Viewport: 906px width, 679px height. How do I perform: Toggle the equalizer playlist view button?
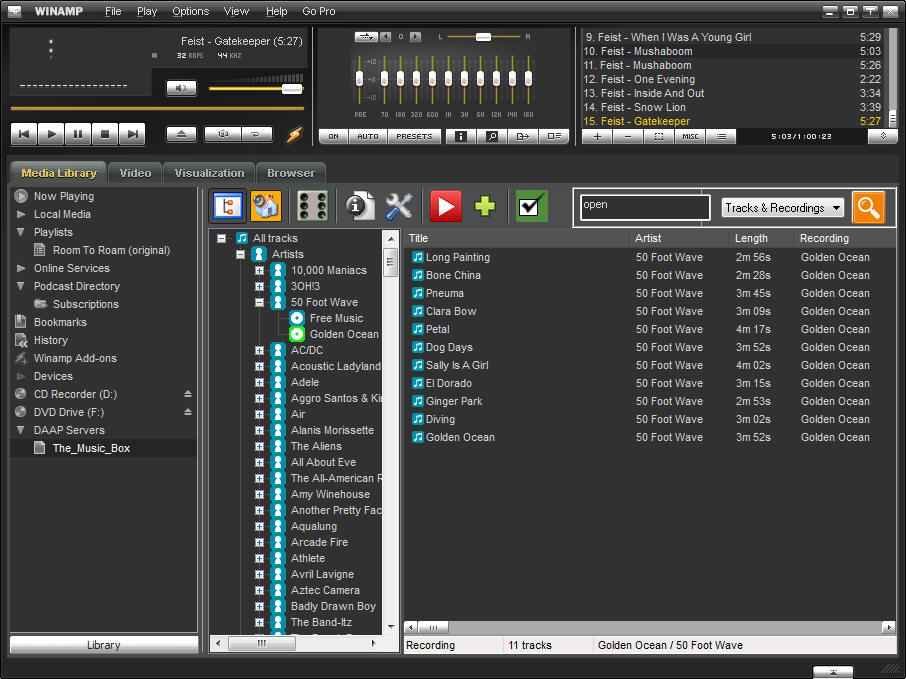[x=554, y=136]
